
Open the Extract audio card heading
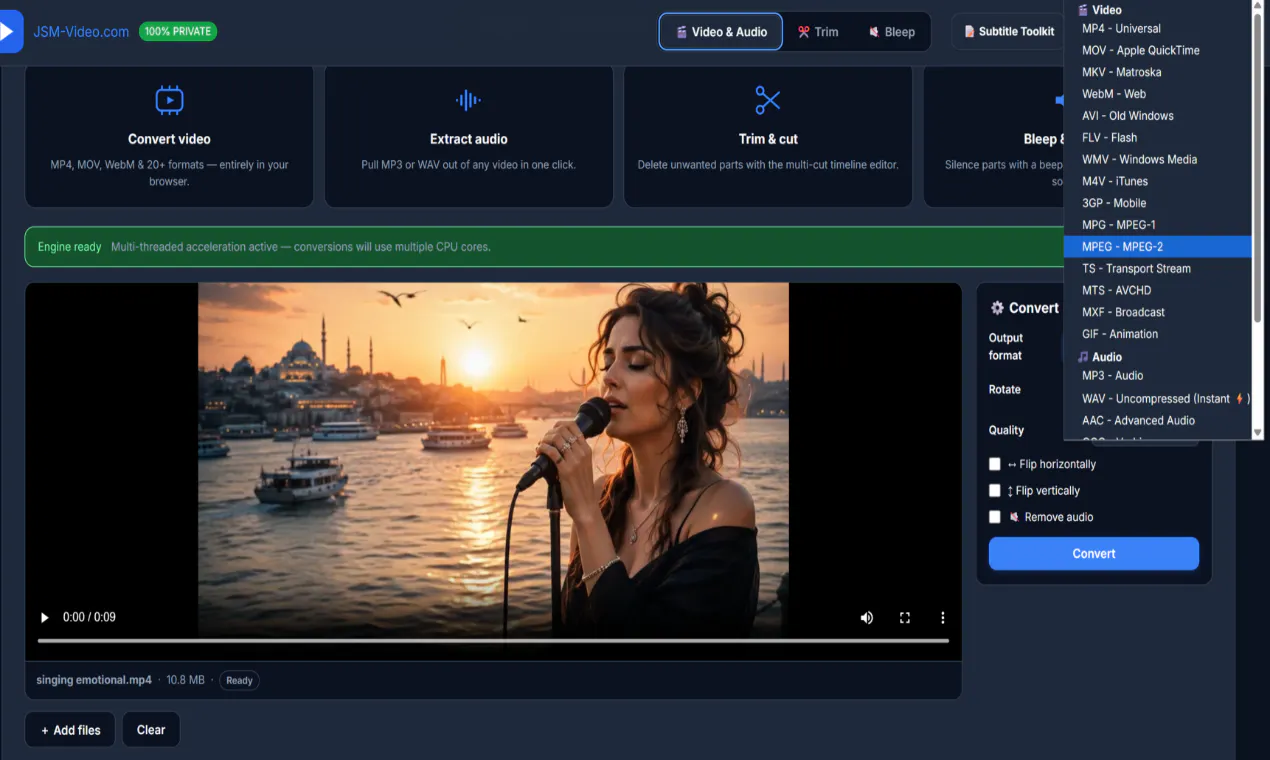tap(469, 139)
